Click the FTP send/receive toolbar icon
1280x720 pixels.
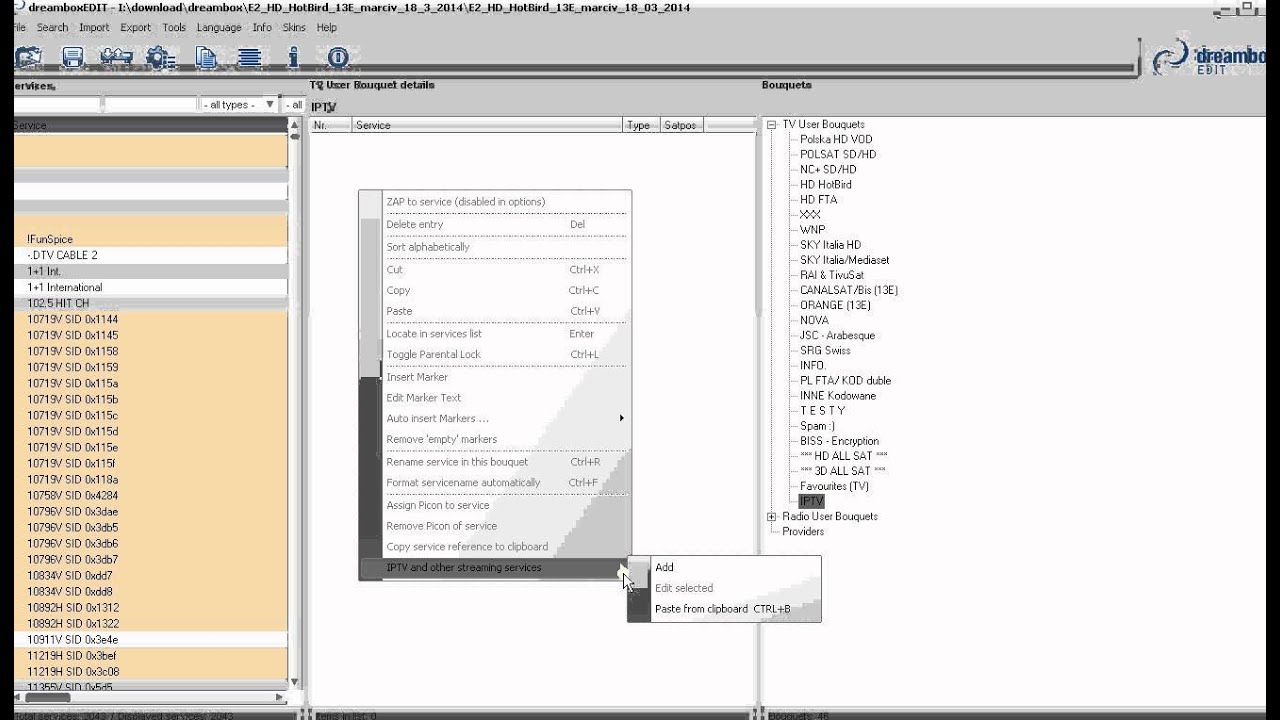pyautogui.click(x=117, y=58)
